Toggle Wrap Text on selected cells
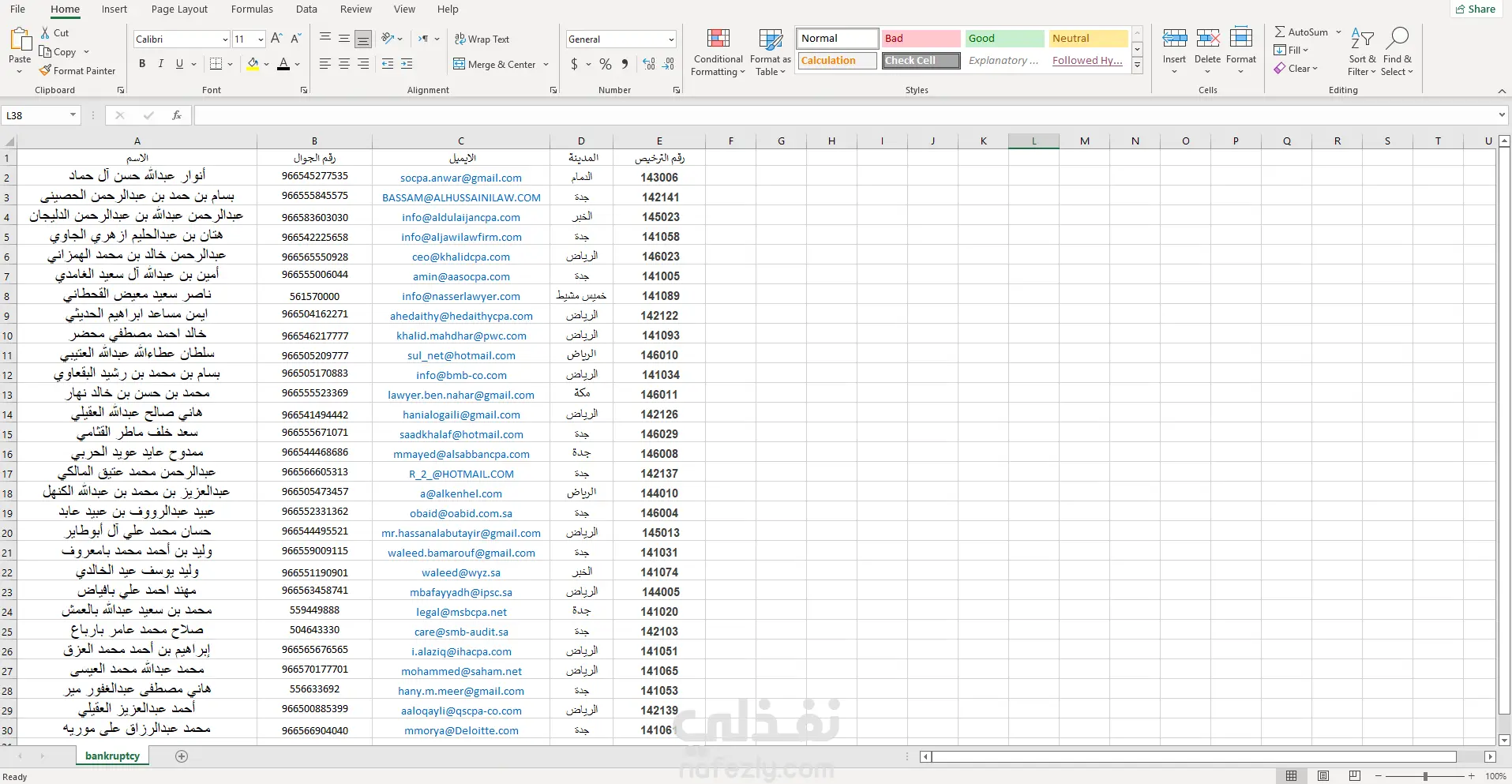Viewport: 1512px width, 784px height. tap(482, 39)
